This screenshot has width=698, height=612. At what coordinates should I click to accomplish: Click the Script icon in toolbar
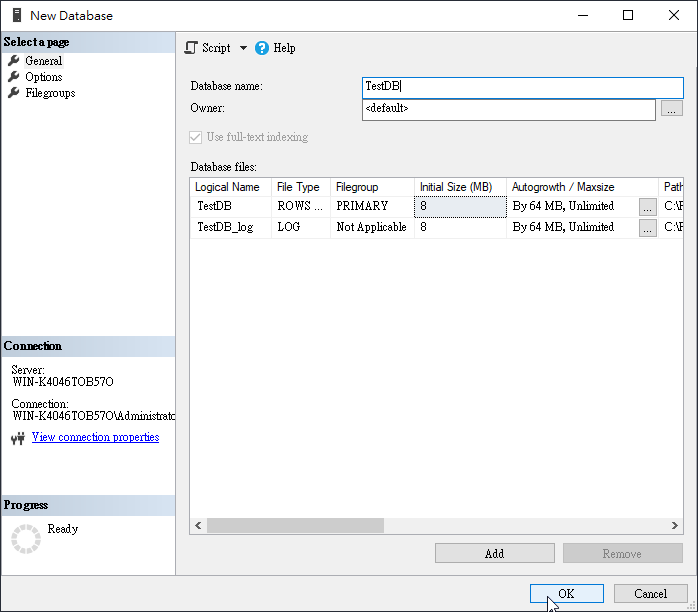tap(191, 48)
